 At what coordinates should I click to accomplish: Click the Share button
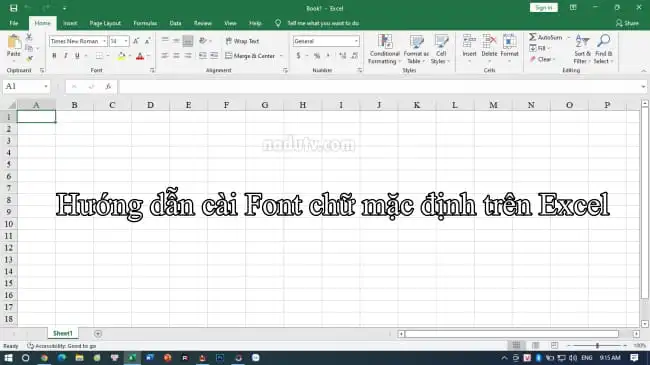point(627,23)
